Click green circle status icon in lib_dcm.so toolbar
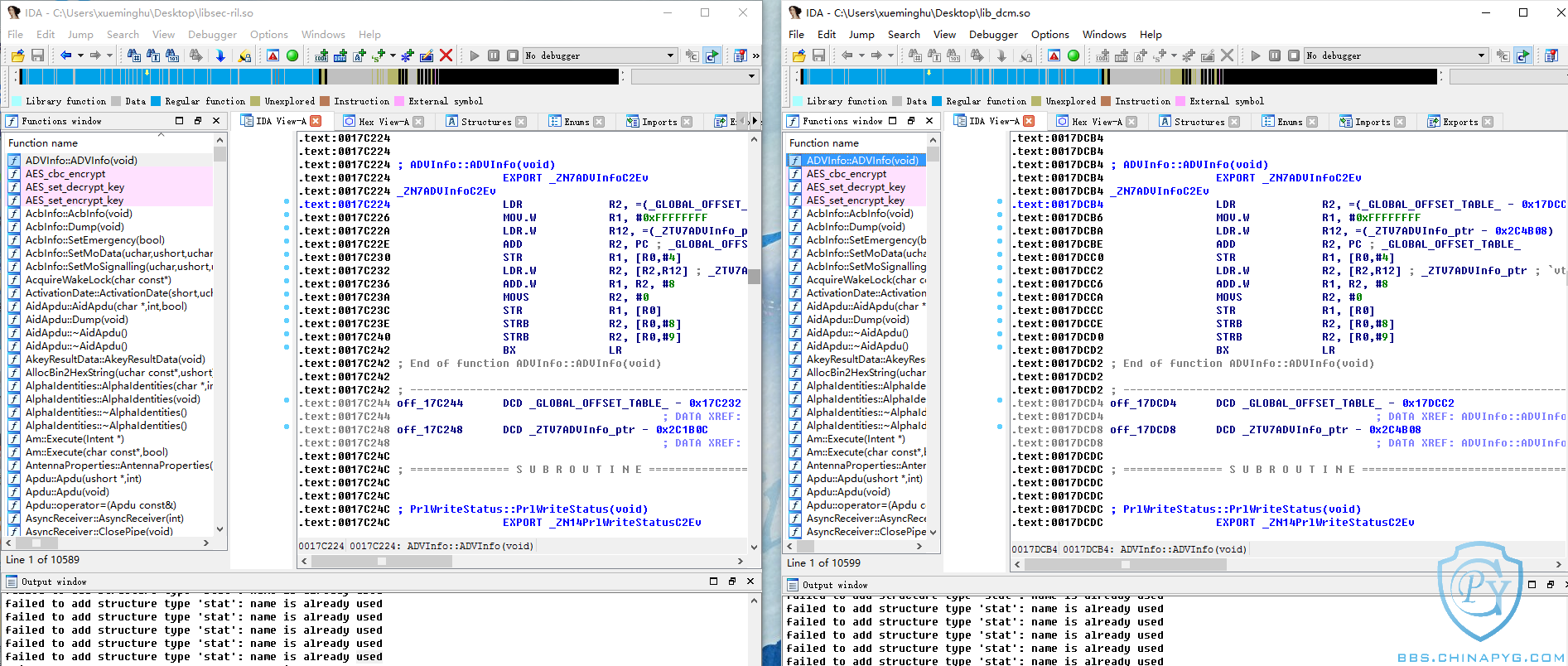The image size is (1568, 666). point(1073,55)
